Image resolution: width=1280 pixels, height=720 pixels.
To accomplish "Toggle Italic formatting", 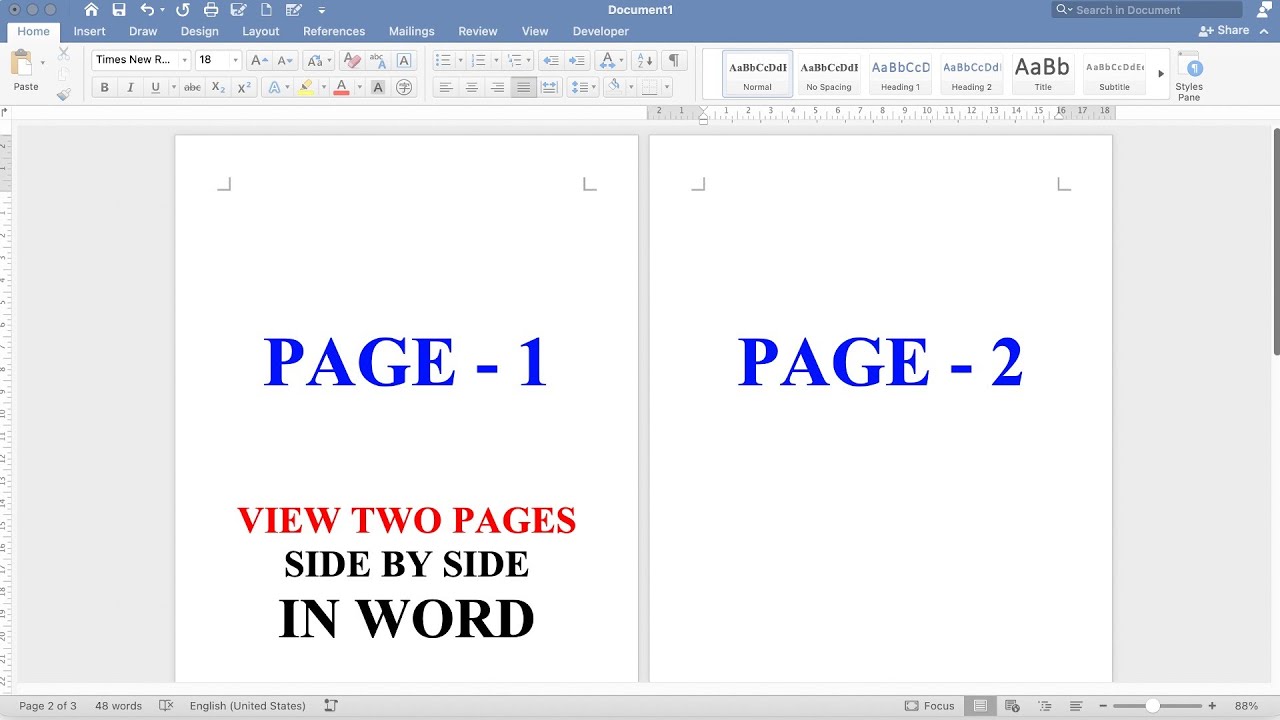I will click(x=130, y=88).
